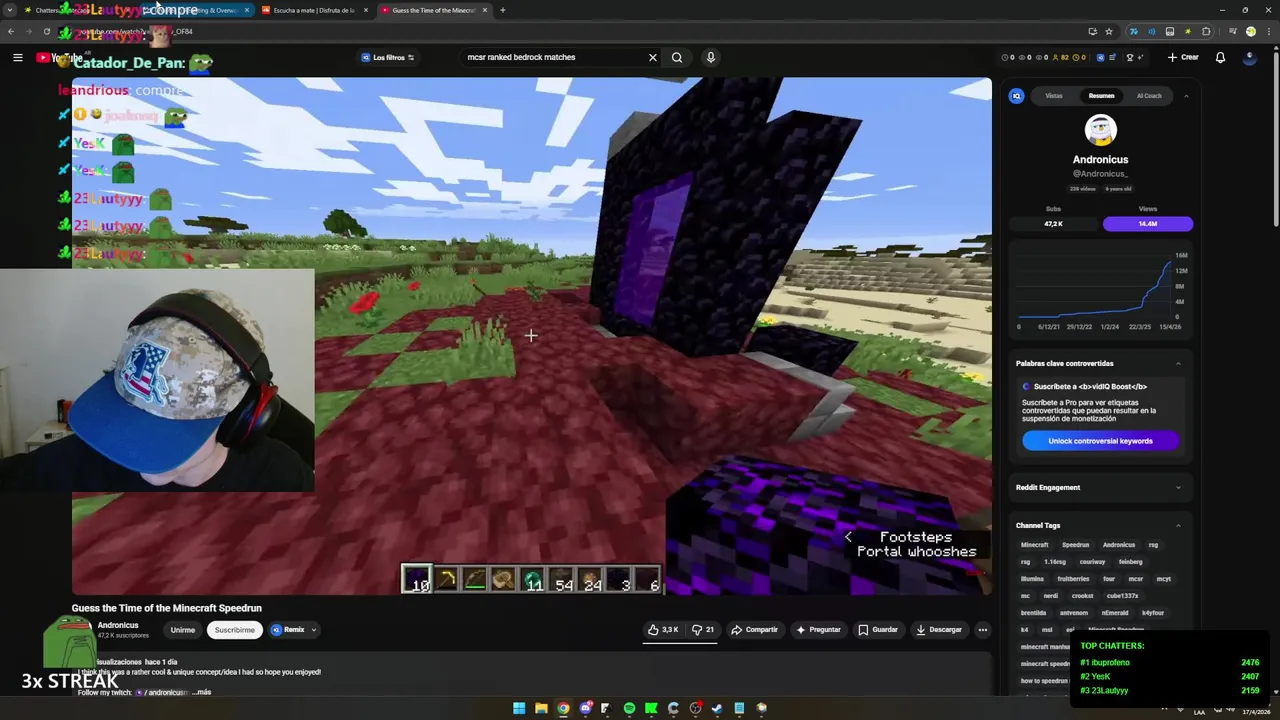Click the Compartir share button
The width and height of the screenshot is (1280, 720).
[754, 630]
